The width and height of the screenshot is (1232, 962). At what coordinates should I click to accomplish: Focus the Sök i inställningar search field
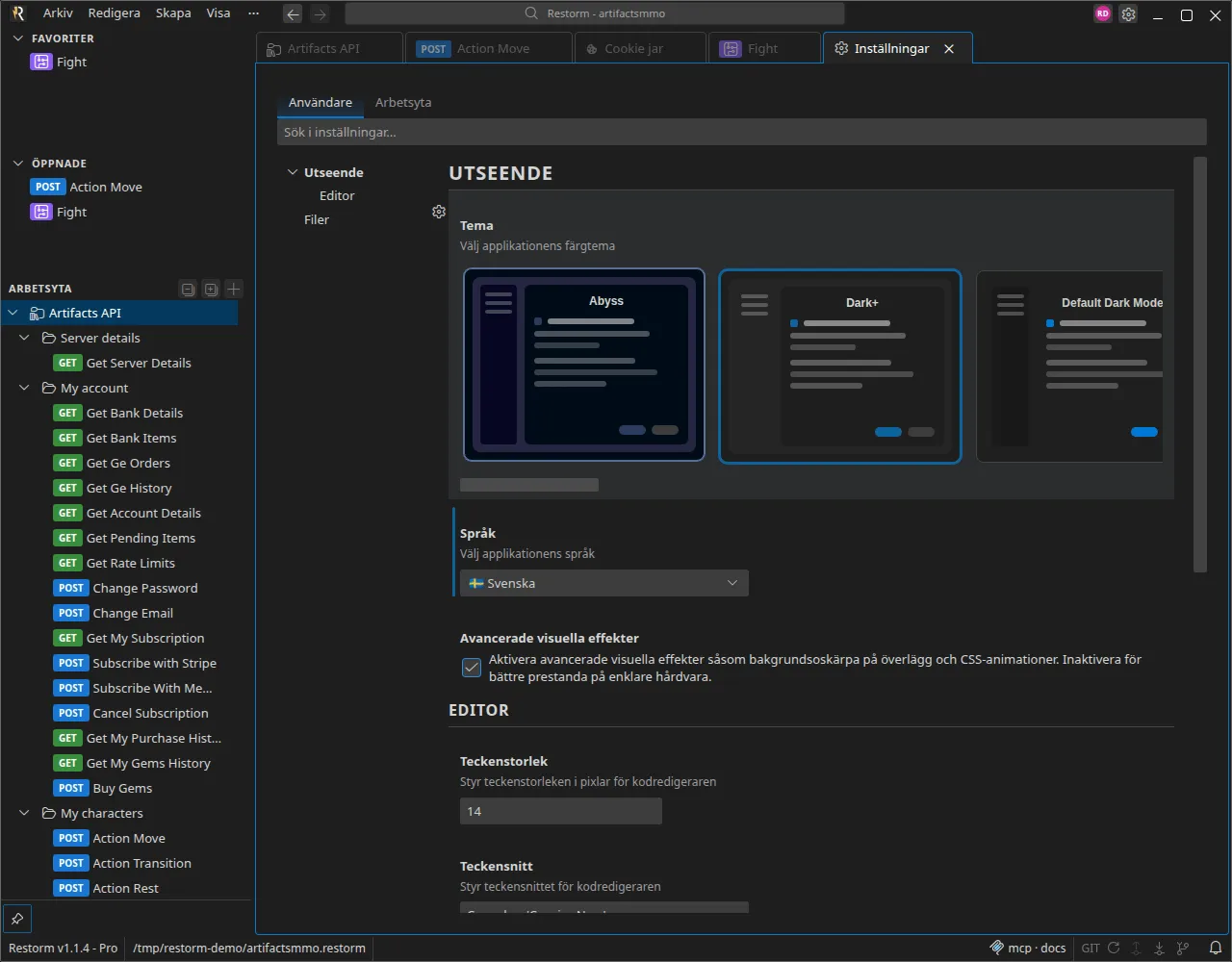(x=742, y=132)
